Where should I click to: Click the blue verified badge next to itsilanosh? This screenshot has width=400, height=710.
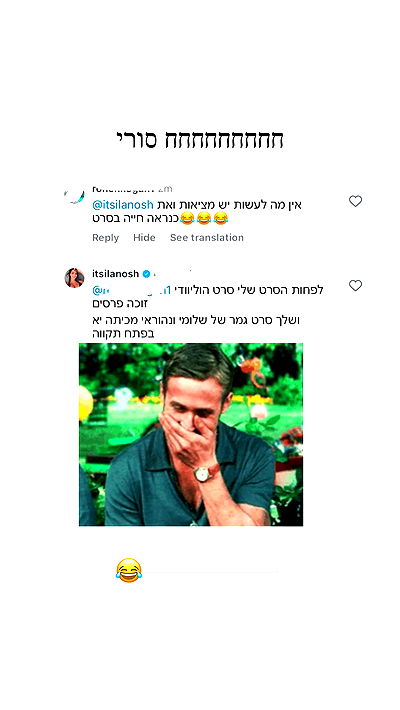(x=146, y=274)
